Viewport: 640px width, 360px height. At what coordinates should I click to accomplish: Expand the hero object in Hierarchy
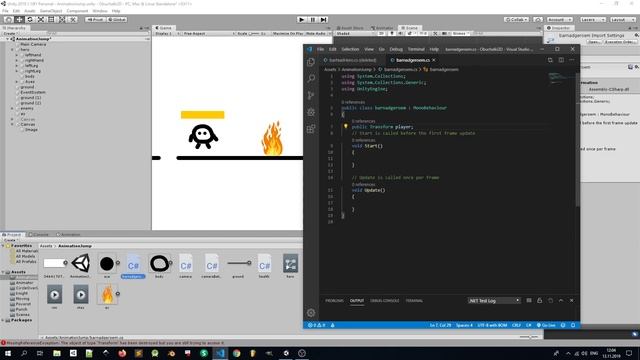tap(12, 49)
